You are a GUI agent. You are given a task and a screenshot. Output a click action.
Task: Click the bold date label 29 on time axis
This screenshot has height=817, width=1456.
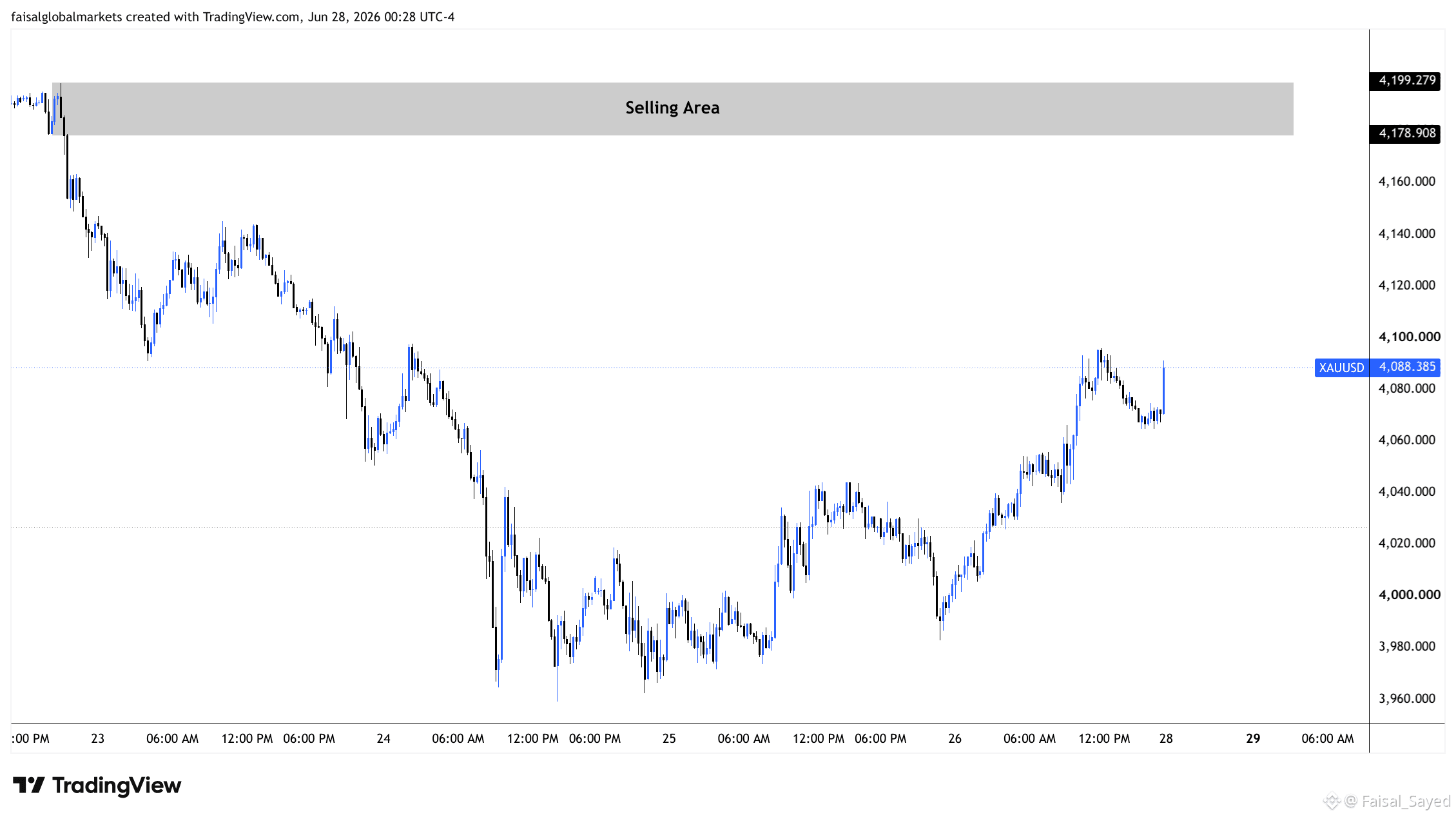1253,739
